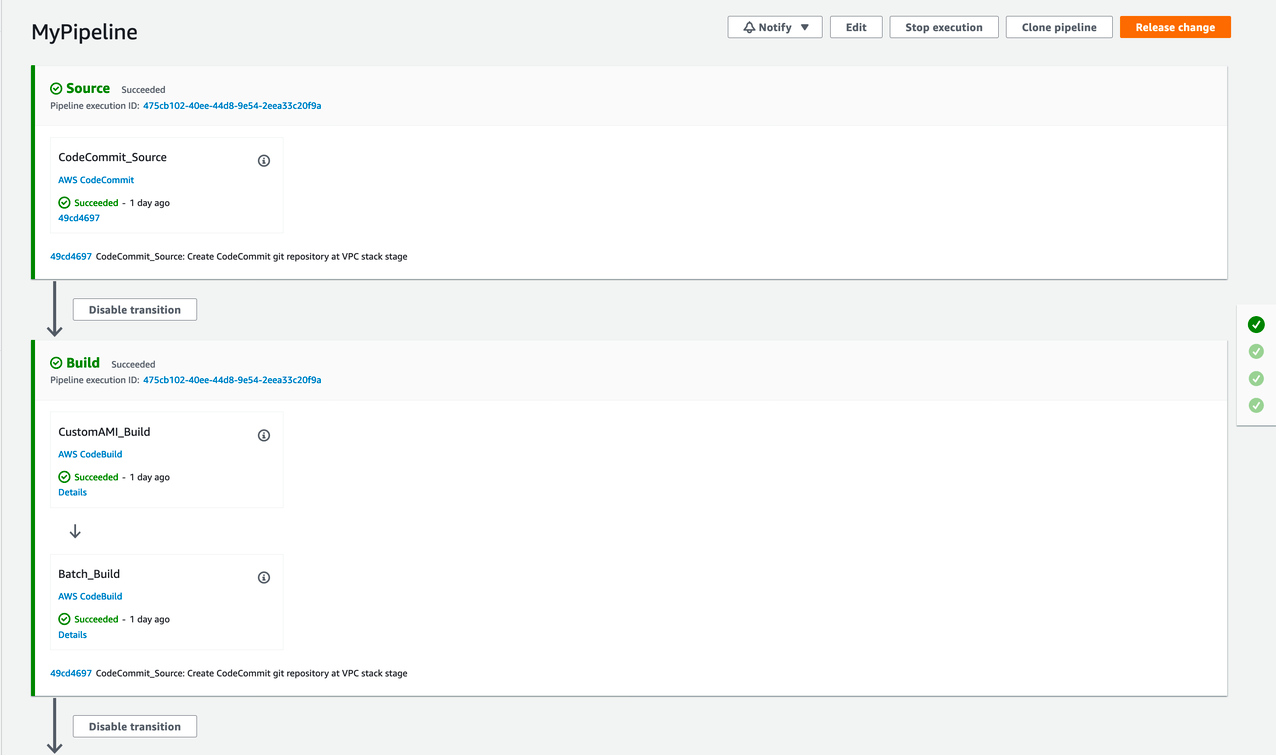Viewport: 1276px width, 755px height.
Task: Open commit 49cd4697 link in CodeCommit_Source card
Action: click(79, 218)
